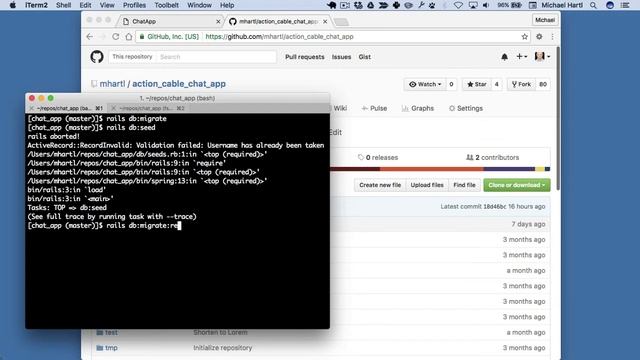Click the browser back arrow
640x360 pixels.
tap(90, 37)
